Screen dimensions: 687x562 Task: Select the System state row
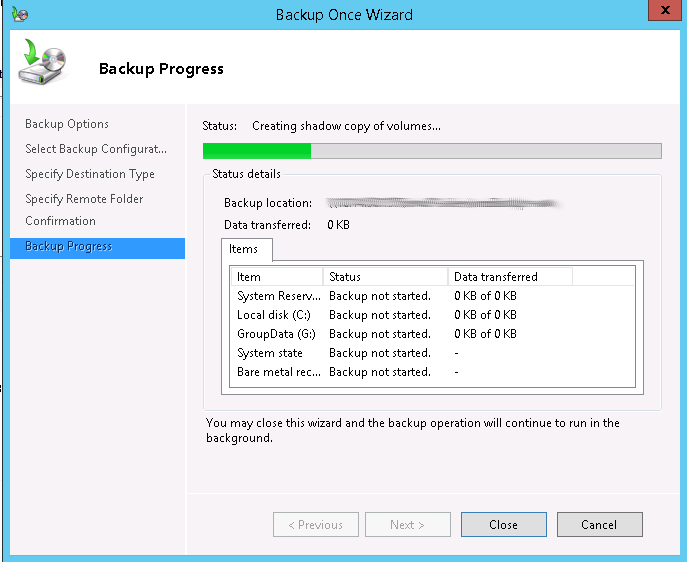pos(270,353)
